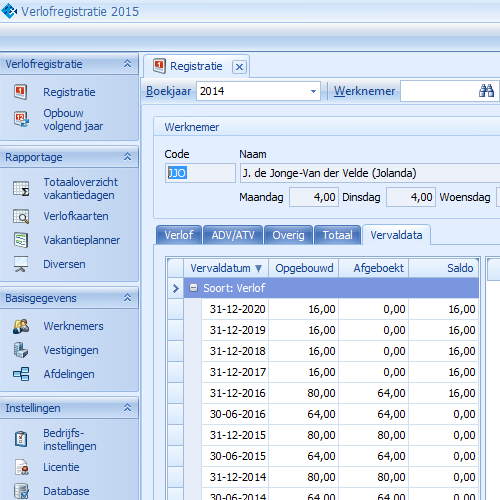Sort by the Opgebouwd column header
The width and height of the screenshot is (500, 500).
[x=304, y=268]
